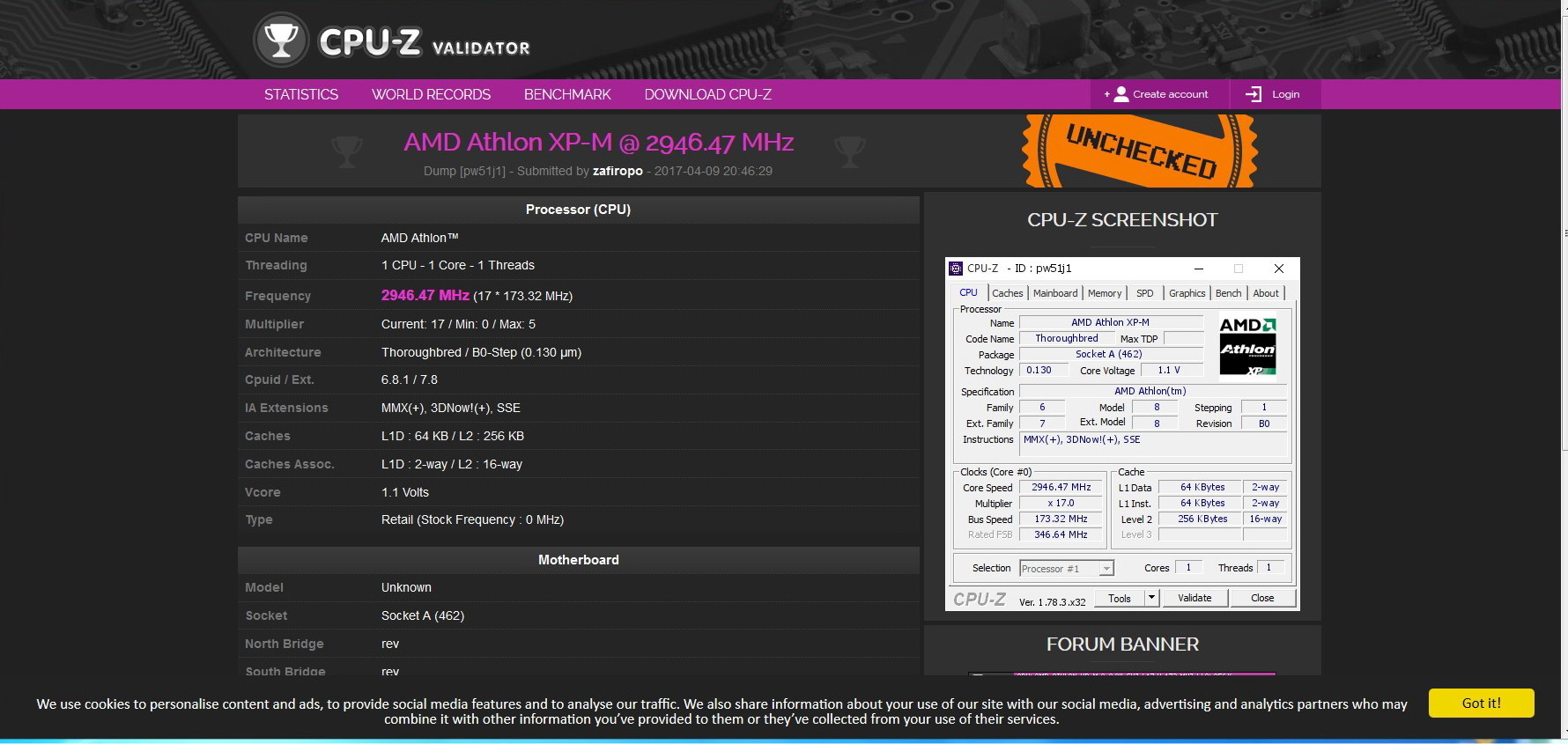Click the Create account user icon

click(1121, 94)
